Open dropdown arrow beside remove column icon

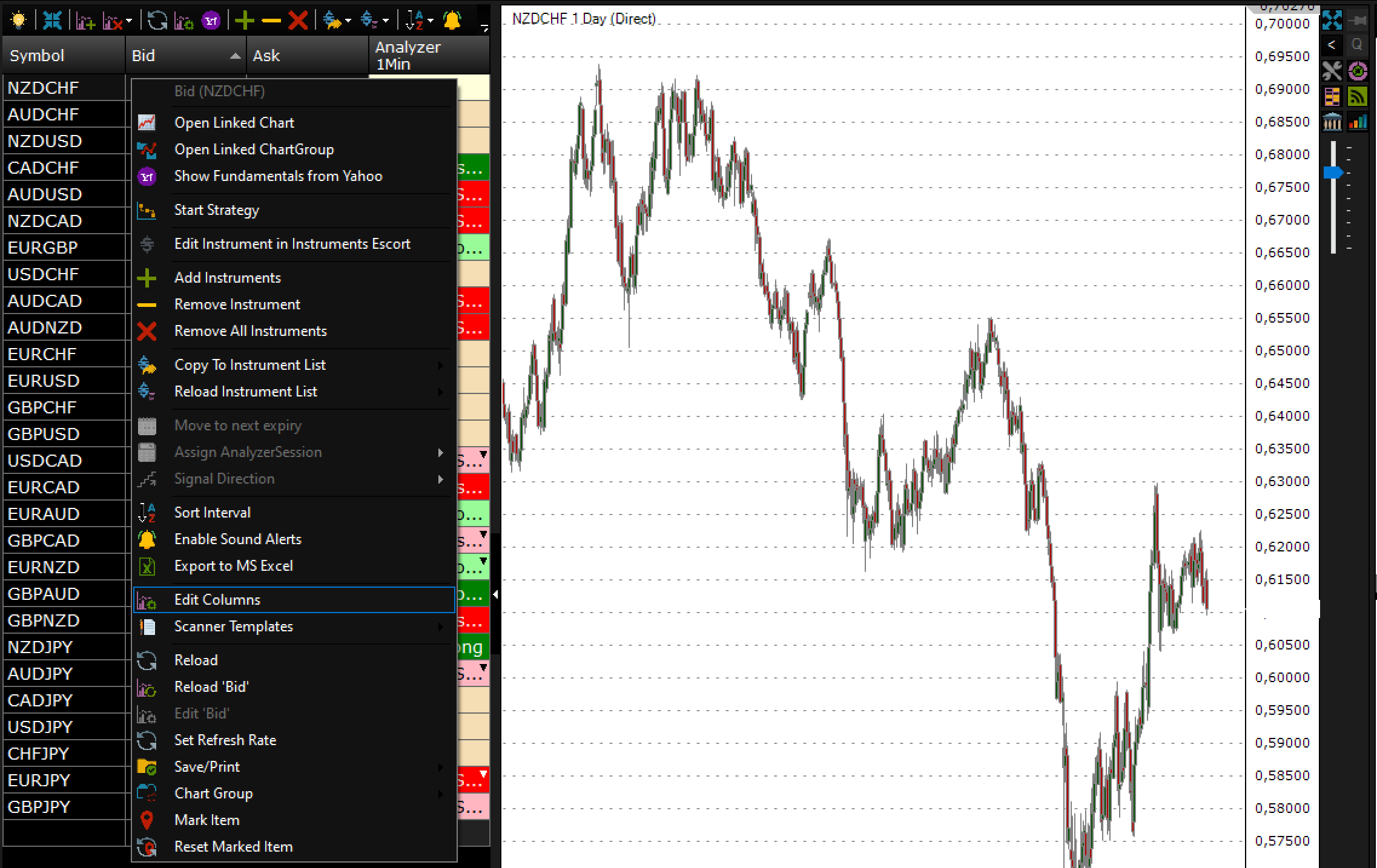coord(129,21)
